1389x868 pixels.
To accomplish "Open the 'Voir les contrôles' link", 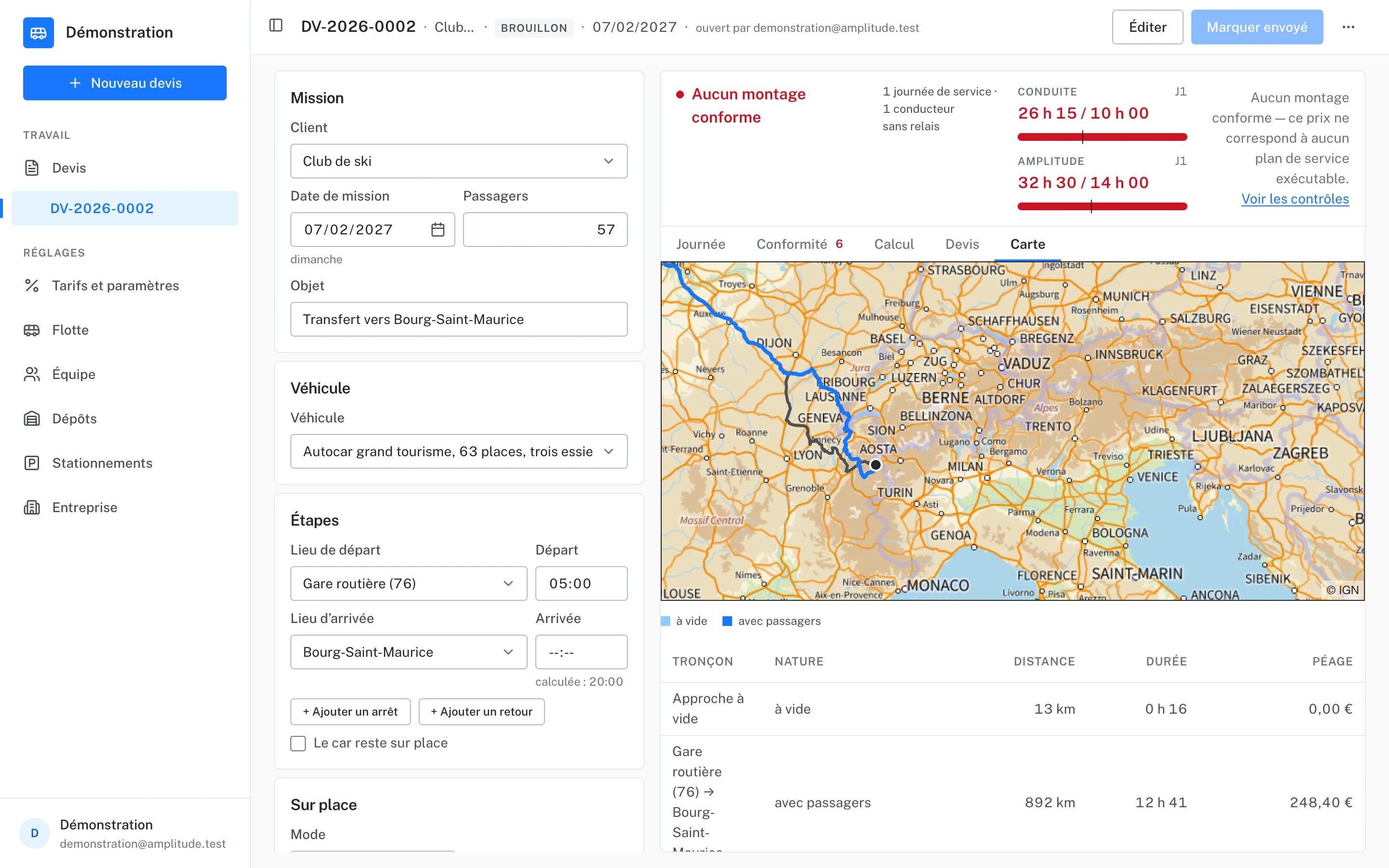I will click(1295, 199).
